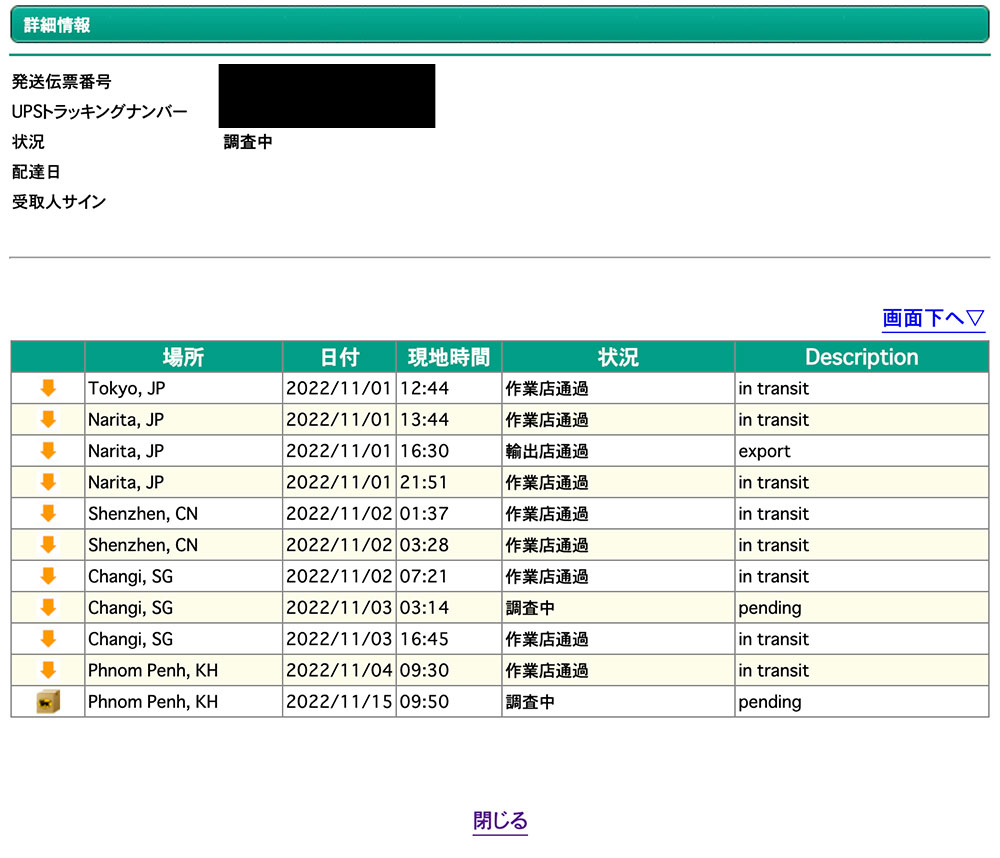Click the 受取人サイン label
Image resolution: width=1000 pixels, height=858 pixels.
coord(59,202)
